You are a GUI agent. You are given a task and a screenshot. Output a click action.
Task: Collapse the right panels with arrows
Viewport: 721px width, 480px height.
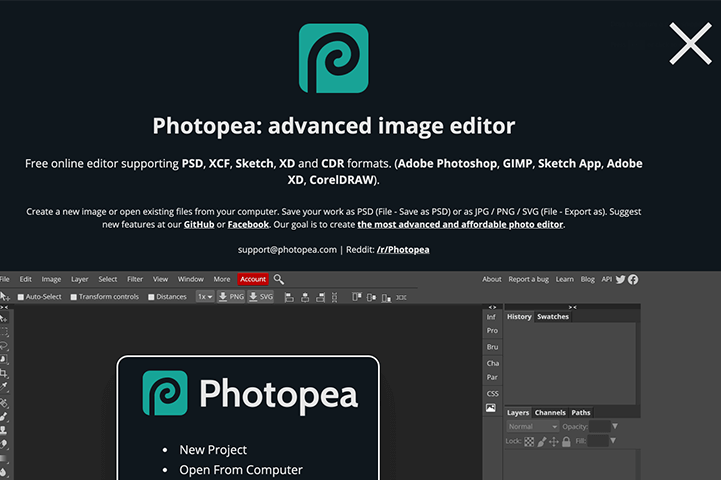pos(572,307)
